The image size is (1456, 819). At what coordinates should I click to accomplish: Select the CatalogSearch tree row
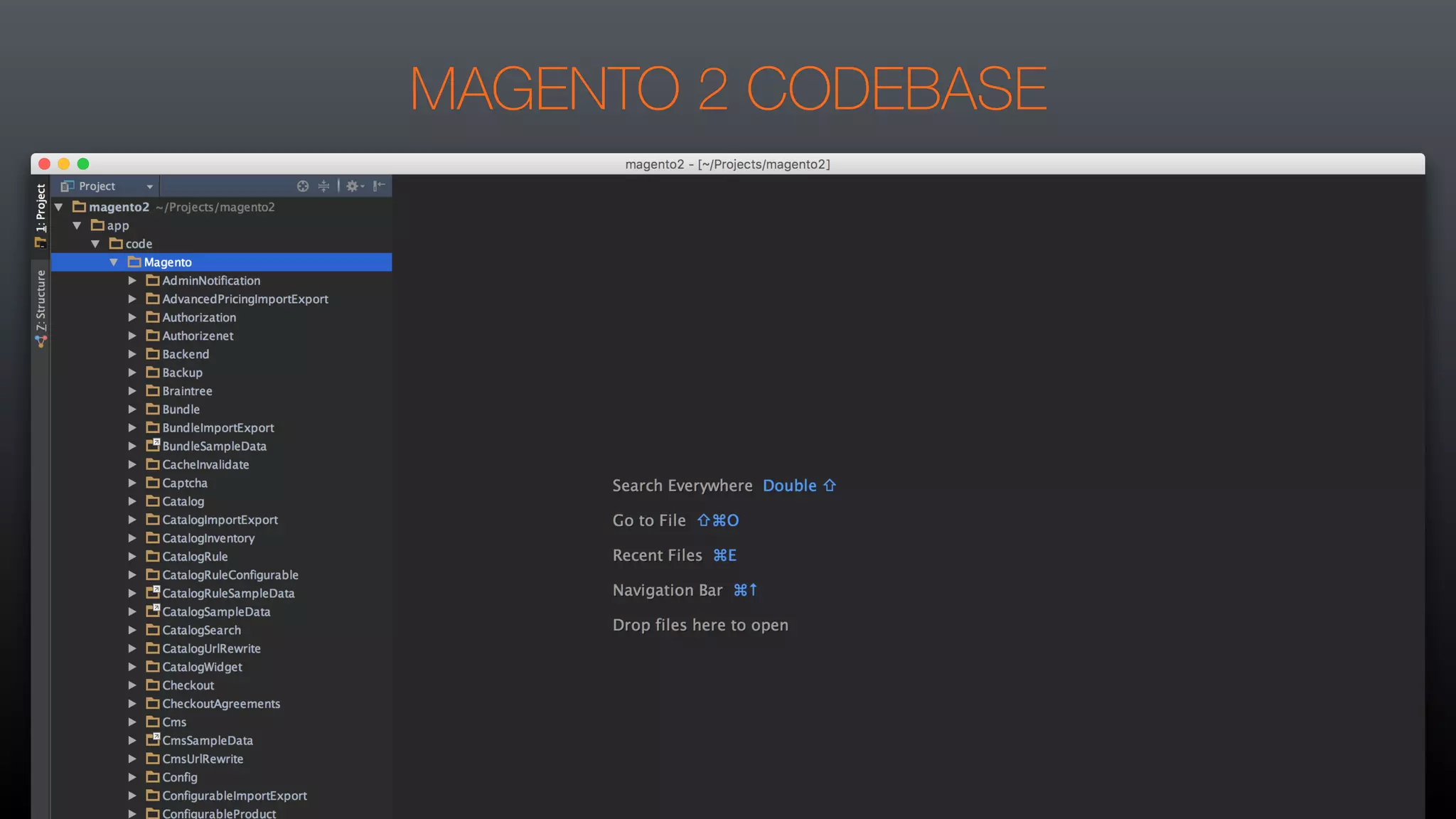coord(221,630)
